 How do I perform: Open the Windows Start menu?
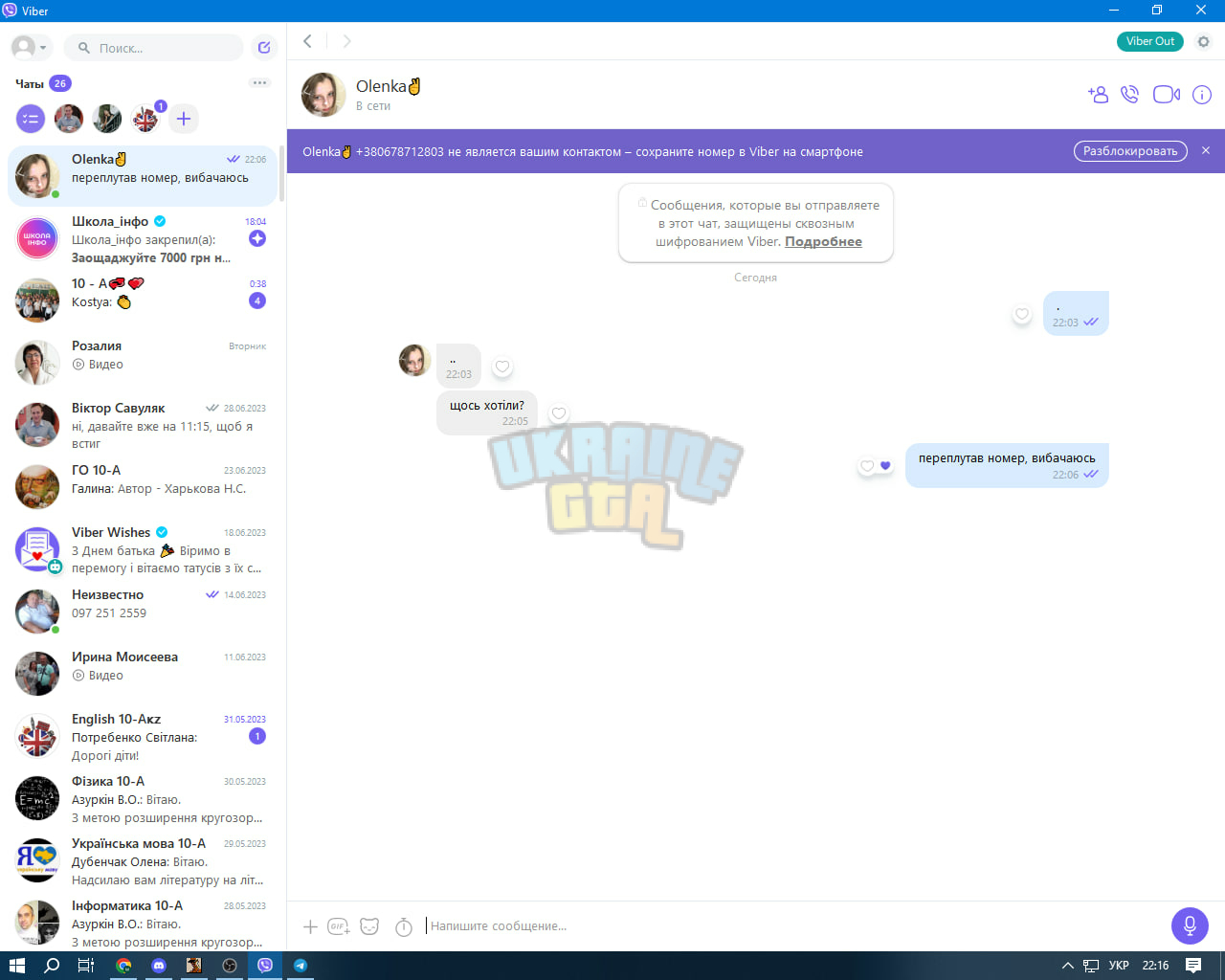coord(16,966)
